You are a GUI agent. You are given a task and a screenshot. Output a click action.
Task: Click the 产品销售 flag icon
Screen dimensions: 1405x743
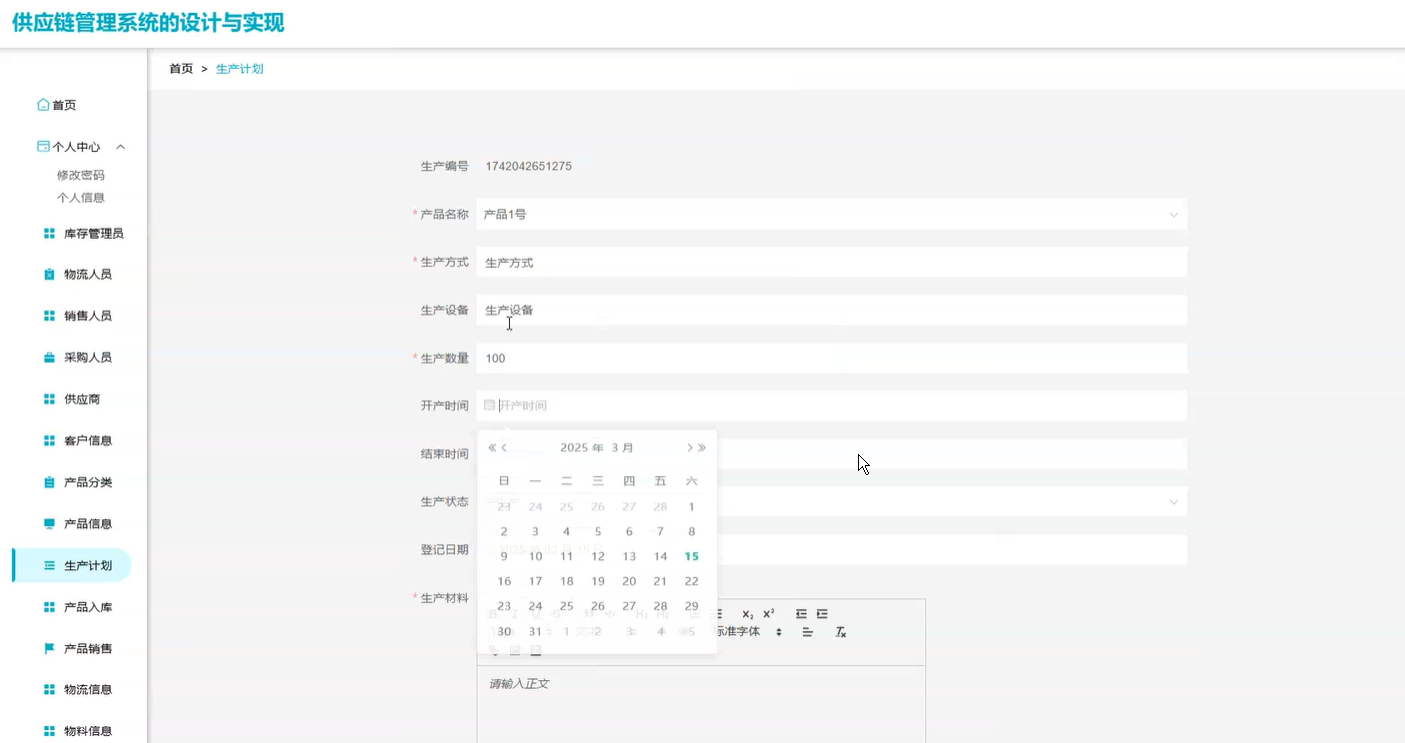[49, 649]
